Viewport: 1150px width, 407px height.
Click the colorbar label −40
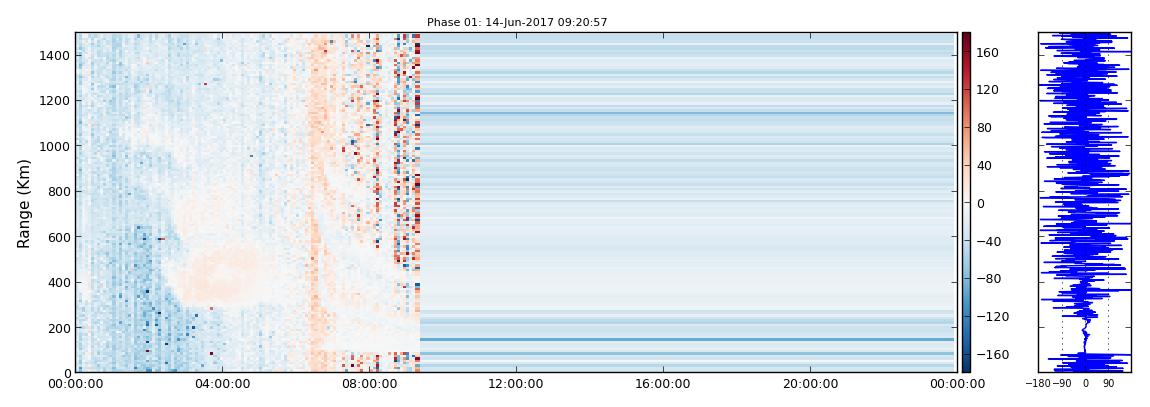[x=989, y=241]
